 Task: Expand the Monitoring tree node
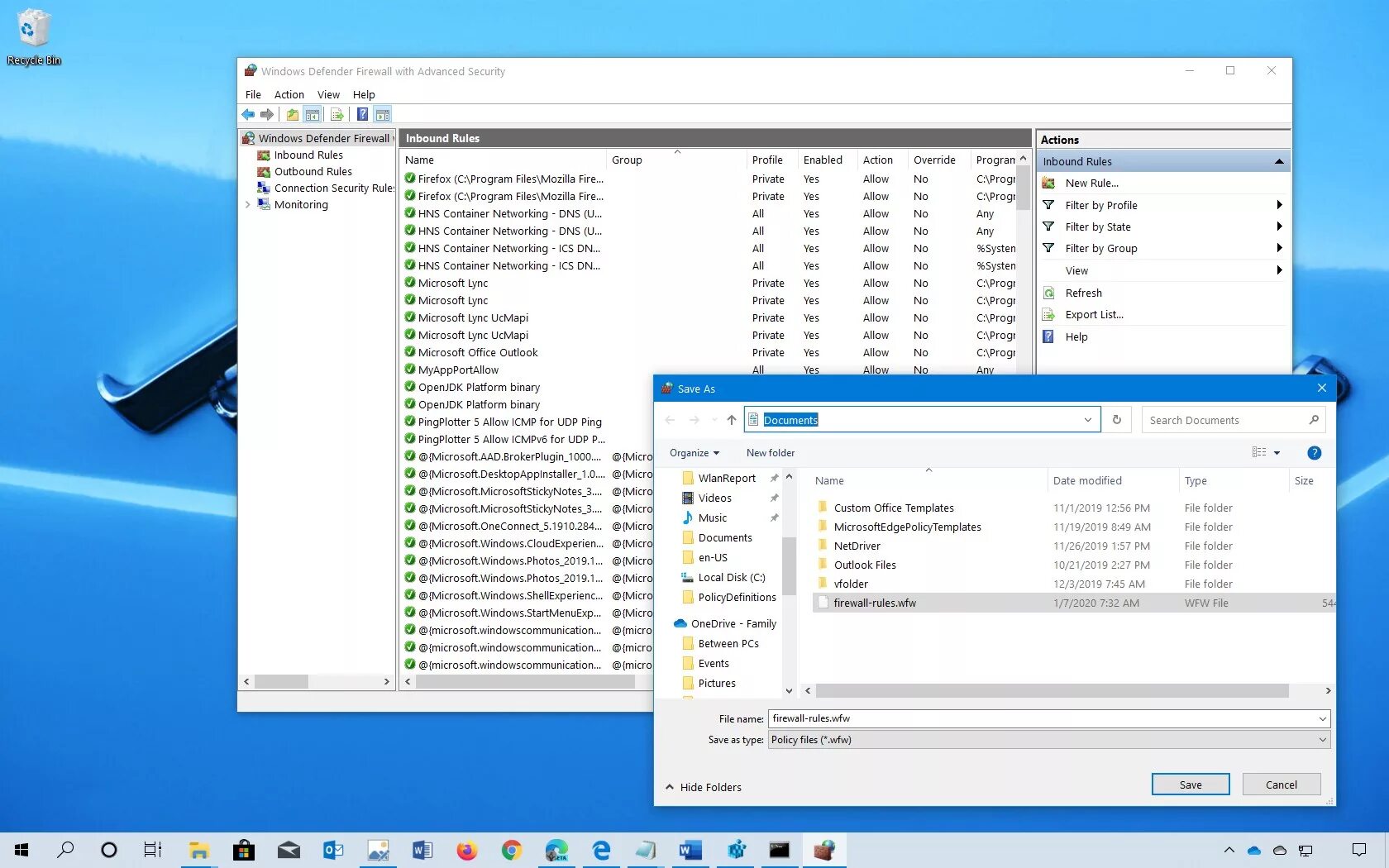247,204
